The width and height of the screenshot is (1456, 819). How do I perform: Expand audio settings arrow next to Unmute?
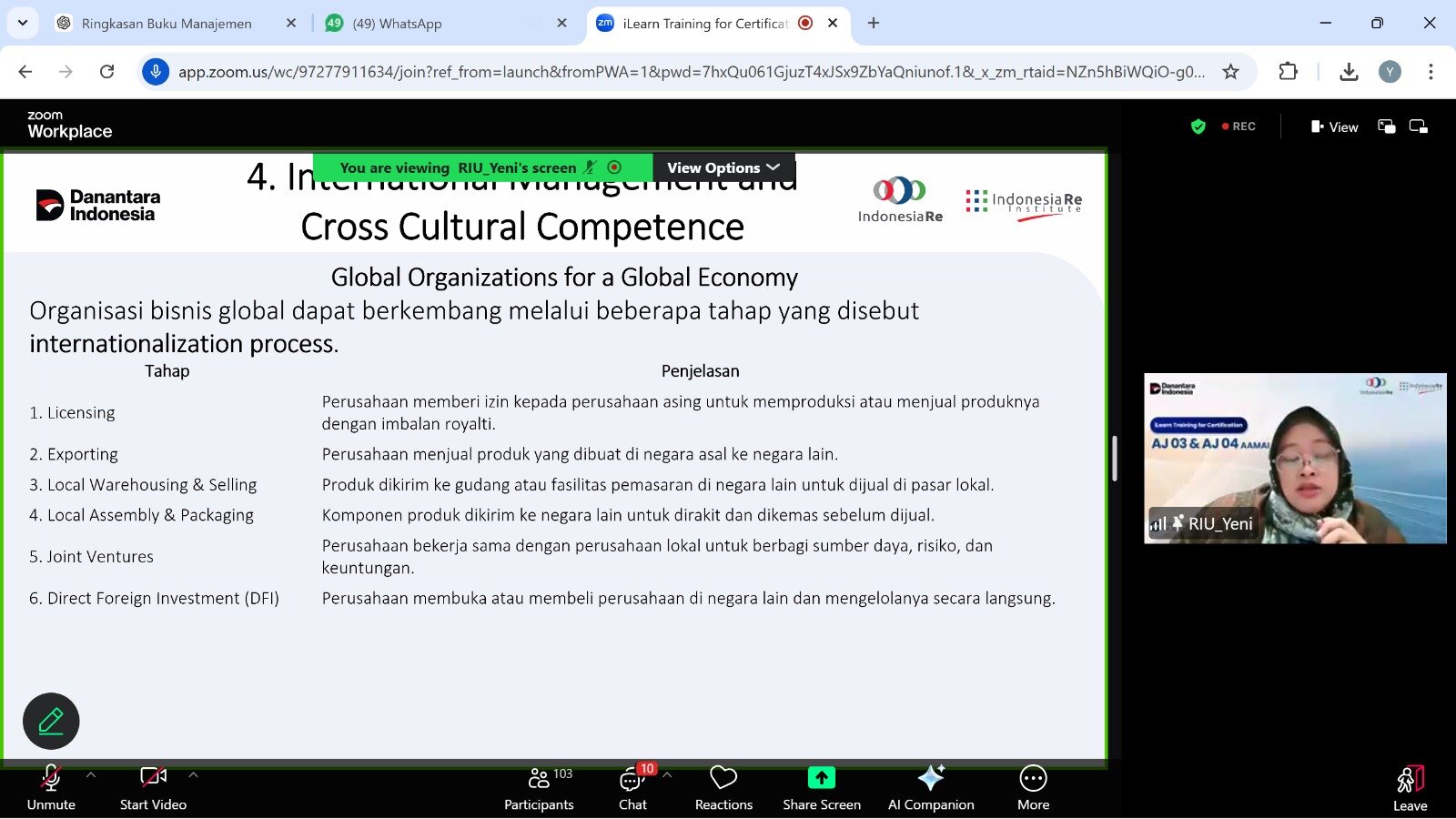pos(91,775)
